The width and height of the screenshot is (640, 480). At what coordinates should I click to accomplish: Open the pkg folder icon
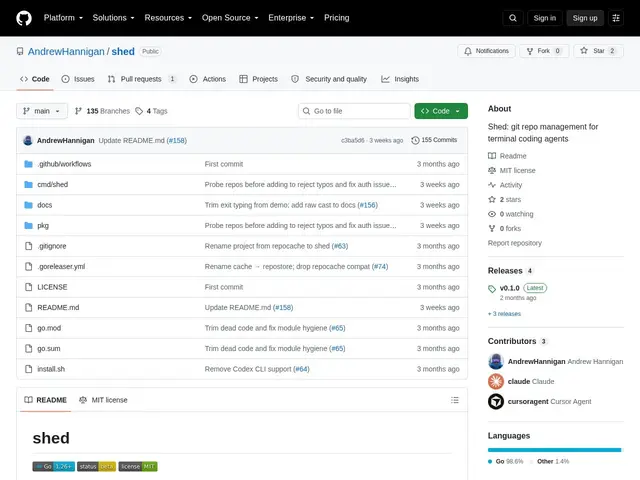(28, 225)
